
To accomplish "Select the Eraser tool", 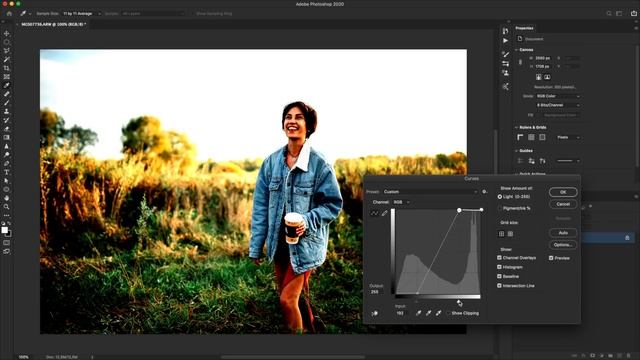I will coord(7,129).
